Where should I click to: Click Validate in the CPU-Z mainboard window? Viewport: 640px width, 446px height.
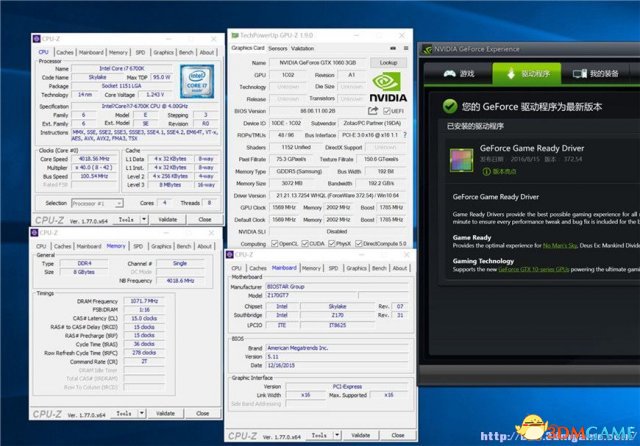coord(360,435)
